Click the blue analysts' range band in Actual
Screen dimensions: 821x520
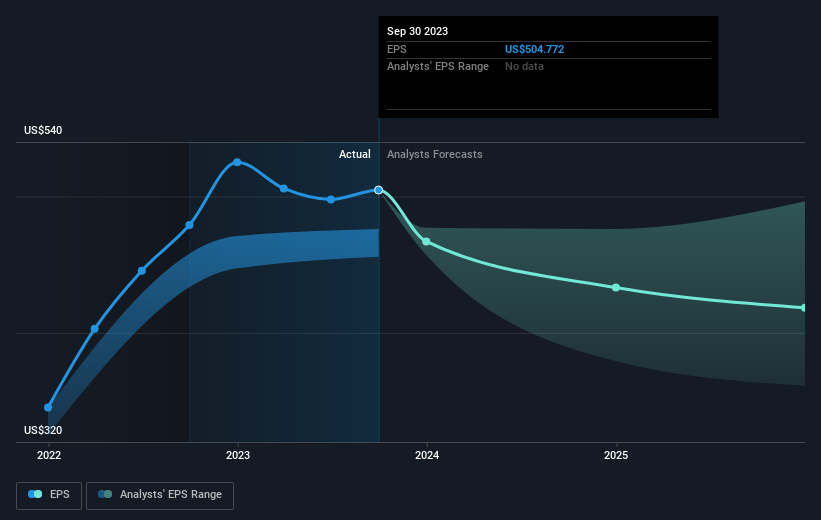pyautogui.click(x=304, y=246)
